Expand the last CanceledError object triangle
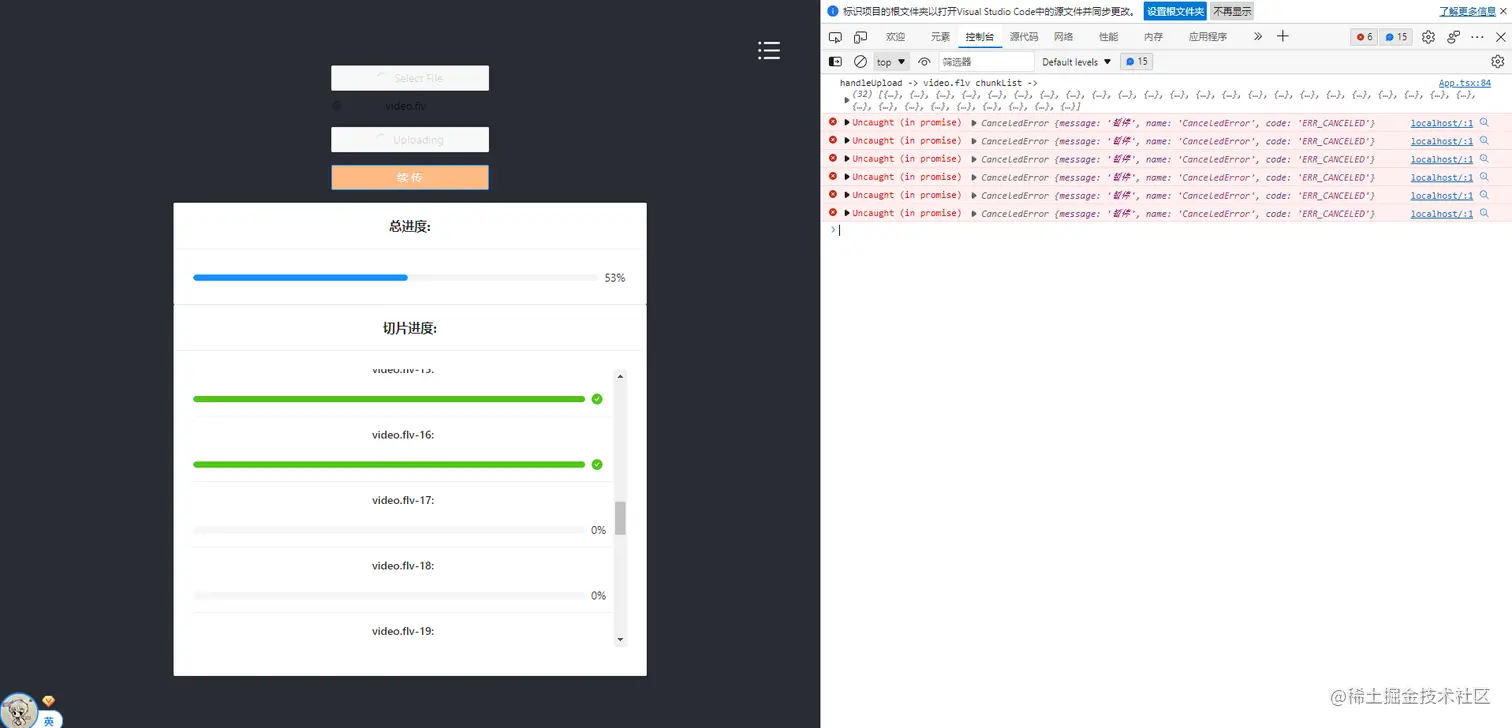The height and width of the screenshot is (728, 1512). coord(974,213)
